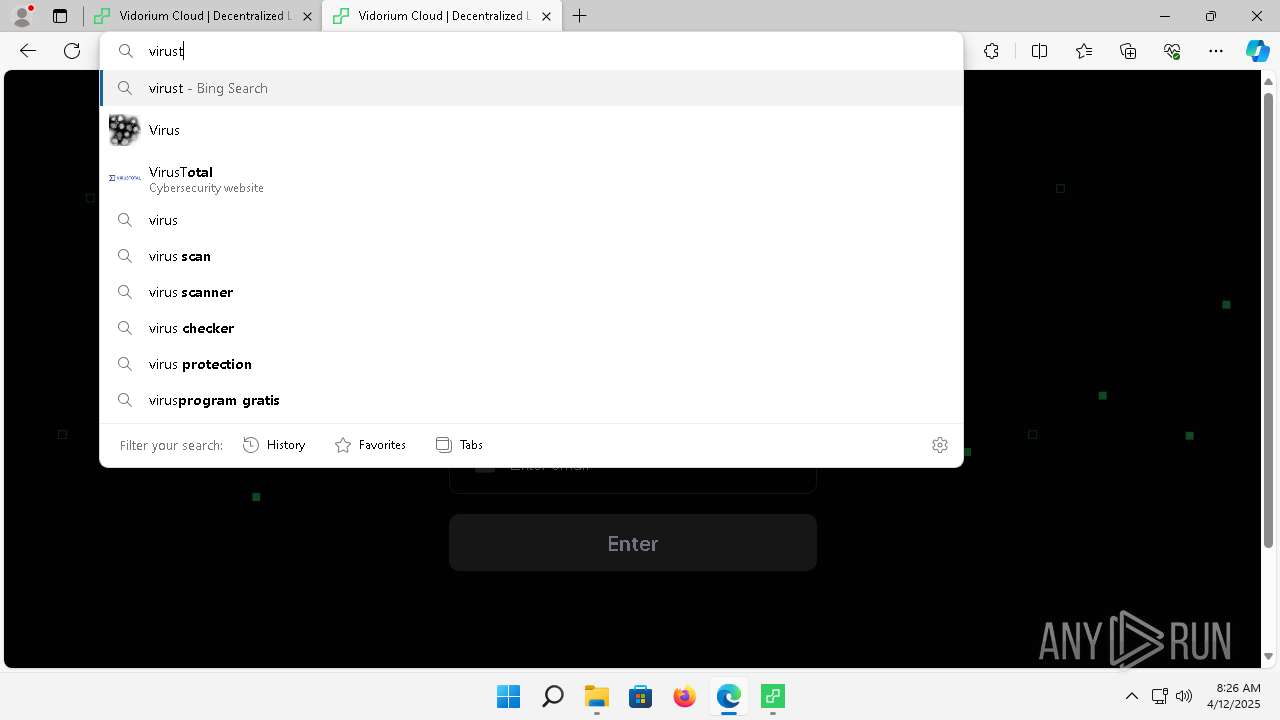1280x720 pixels.
Task: Filter search by History
Action: [x=275, y=445]
